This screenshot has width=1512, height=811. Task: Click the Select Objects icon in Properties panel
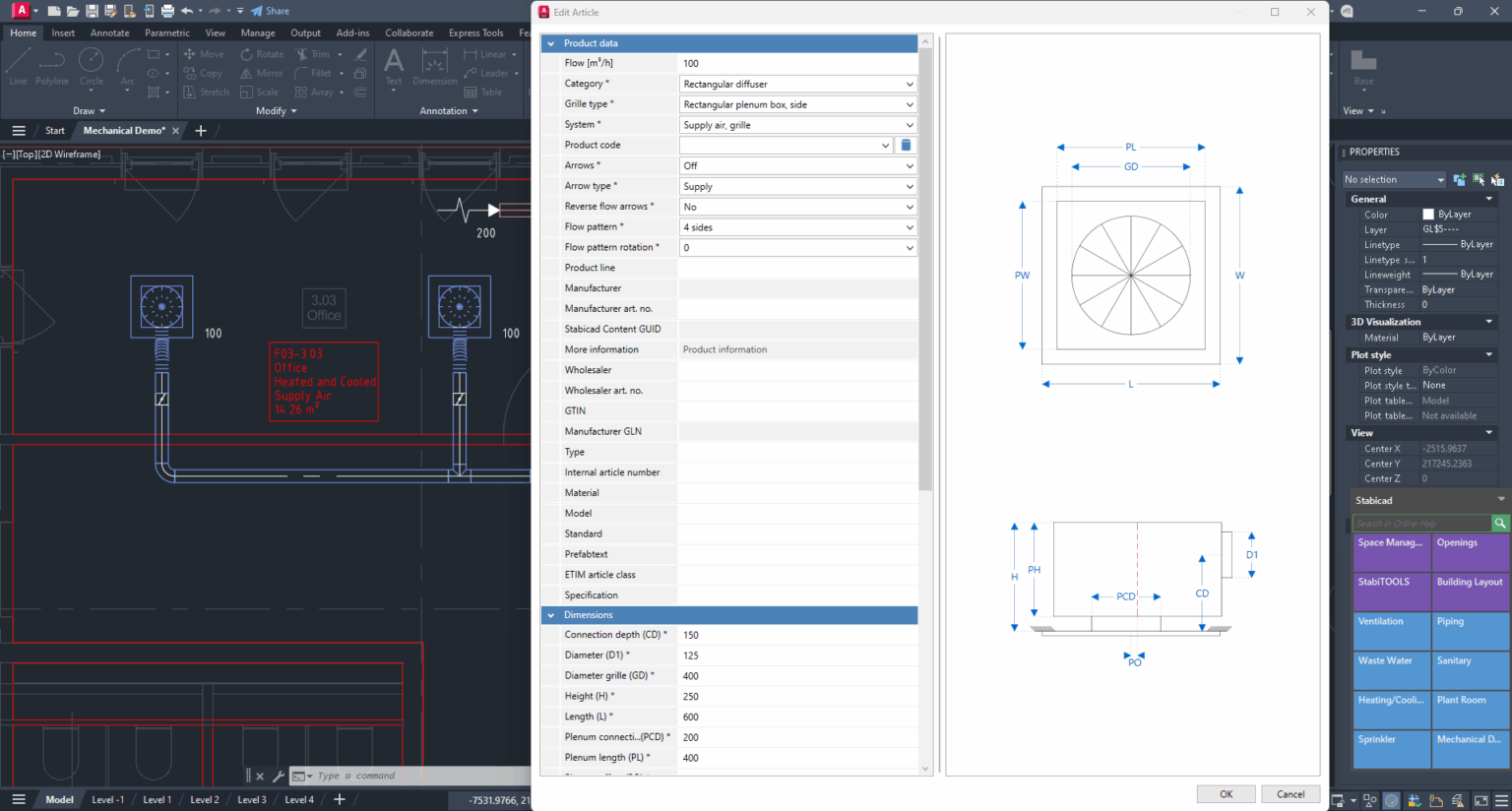pyautogui.click(x=1479, y=179)
